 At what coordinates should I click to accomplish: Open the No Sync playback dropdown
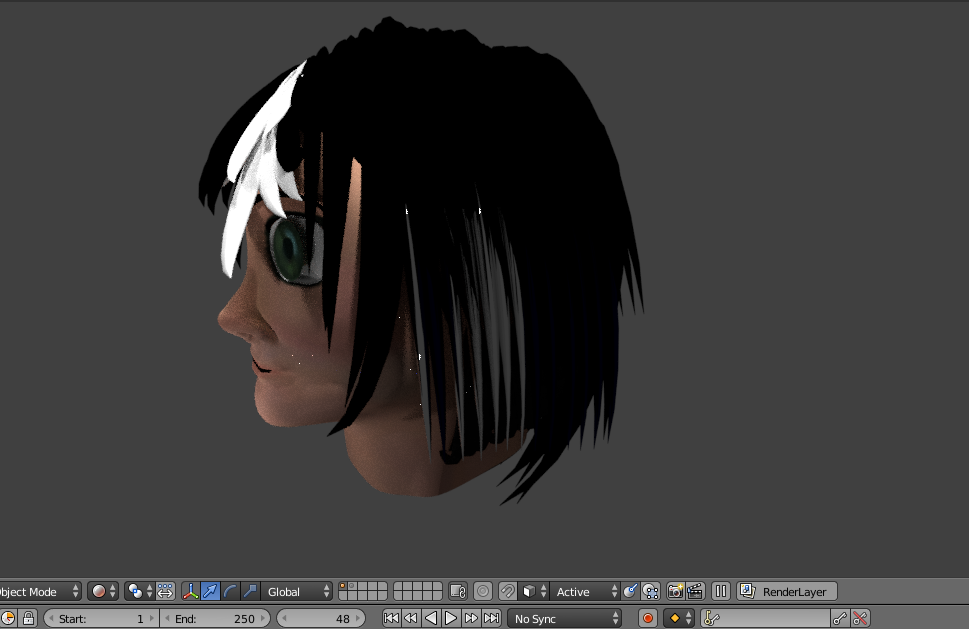(x=564, y=618)
